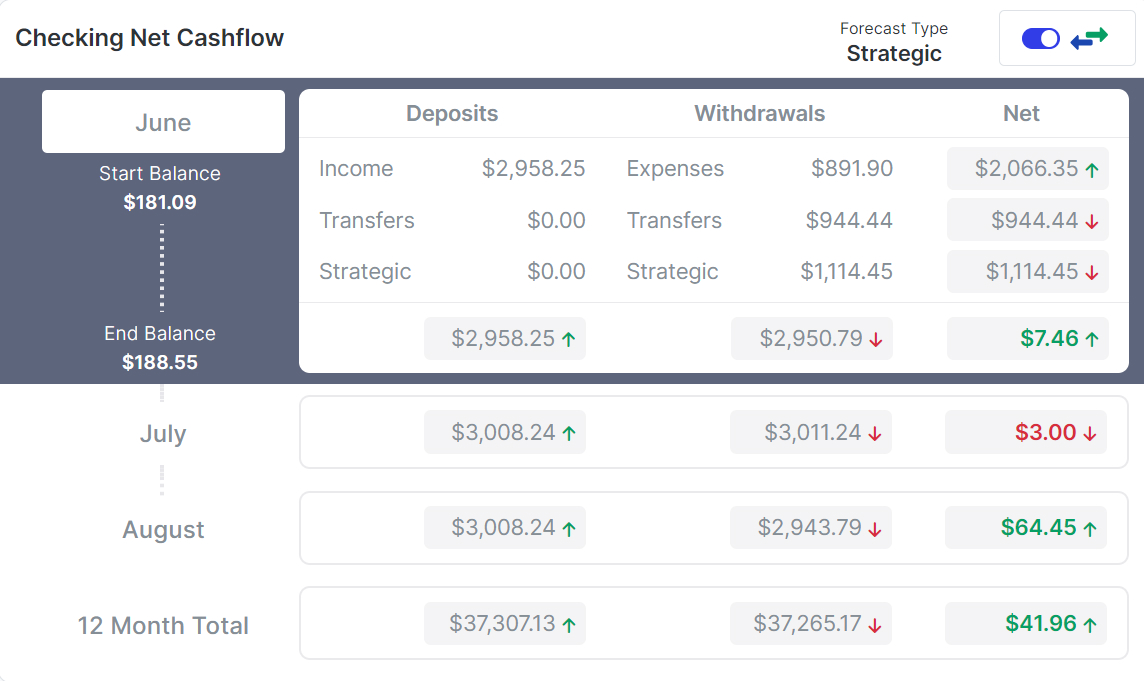Click green arrow beside $7.46 net
Image resolution: width=1144 pixels, height=681 pixels.
[x=1092, y=340]
